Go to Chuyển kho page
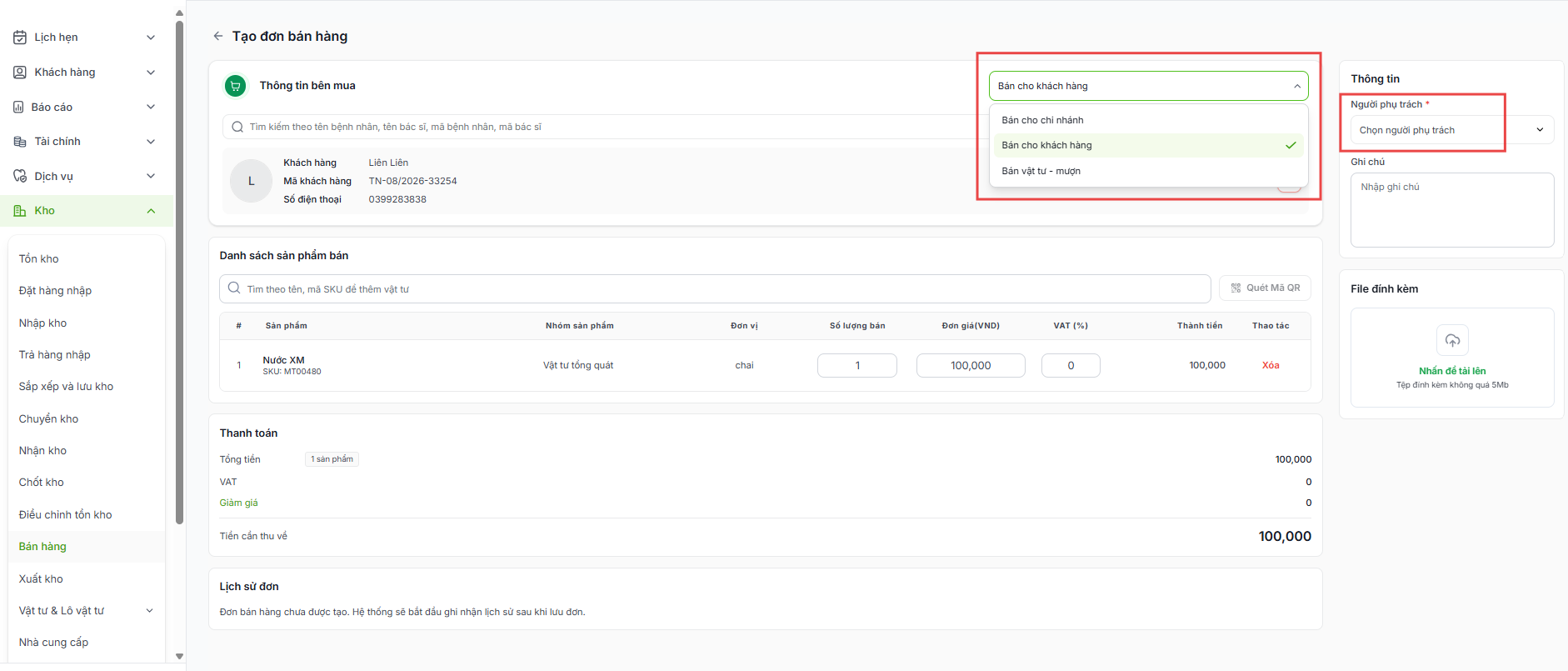The height and width of the screenshot is (671, 1568). [x=48, y=418]
